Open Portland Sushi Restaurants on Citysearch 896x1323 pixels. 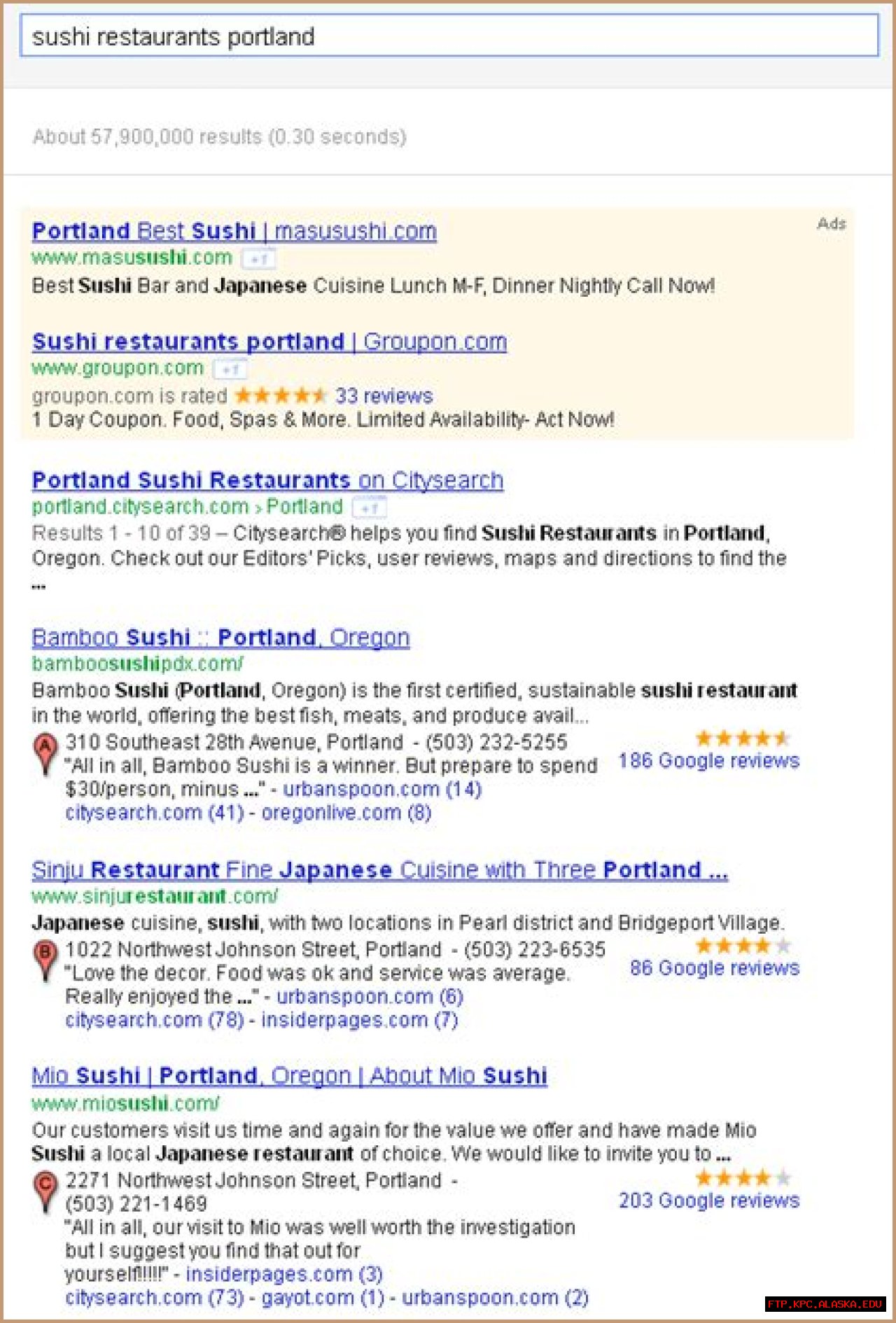point(267,480)
